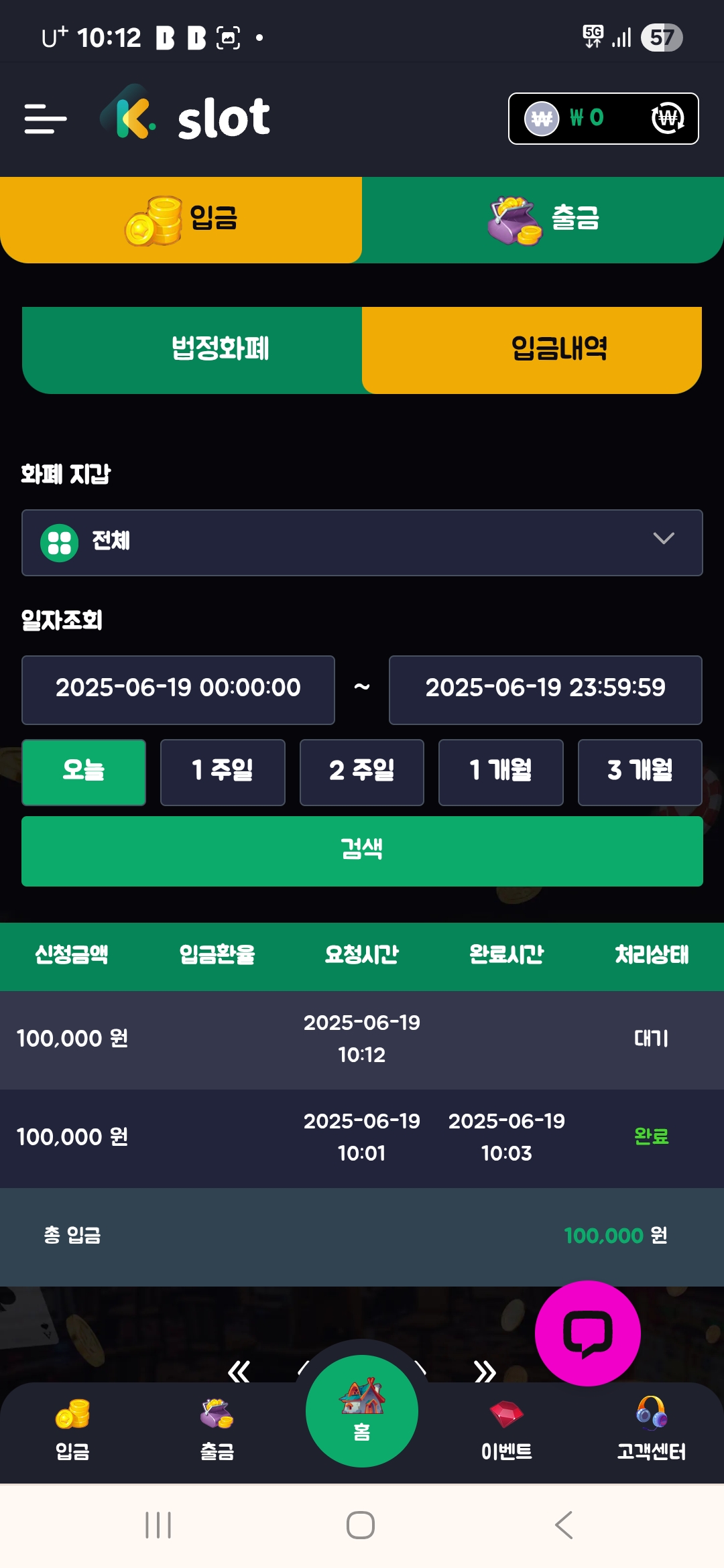Edit the start date 2025-06-19 00:00:00 field
This screenshot has width=724, height=1568.
[178, 690]
